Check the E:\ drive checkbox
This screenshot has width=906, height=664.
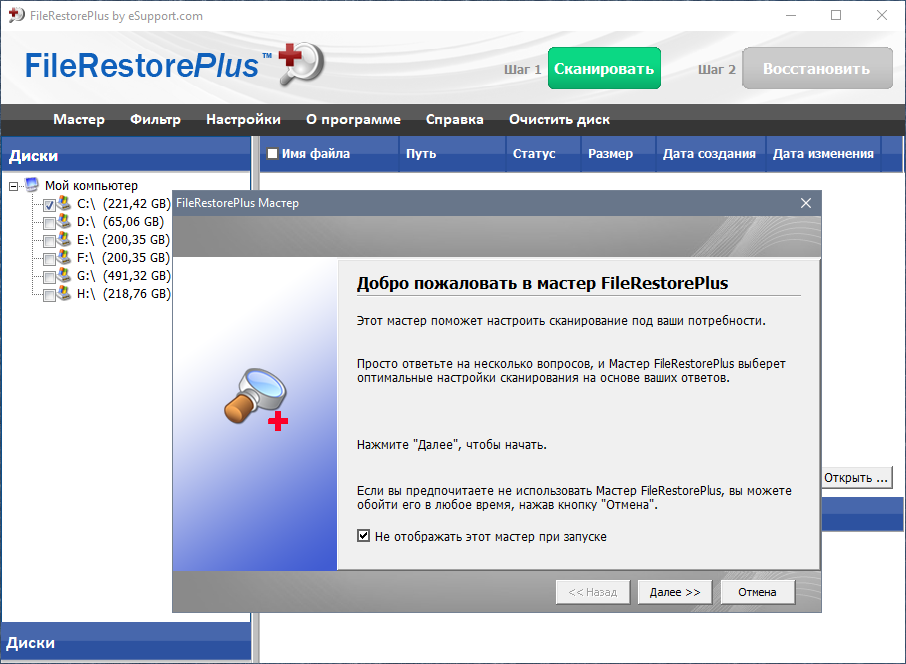click(x=50, y=241)
